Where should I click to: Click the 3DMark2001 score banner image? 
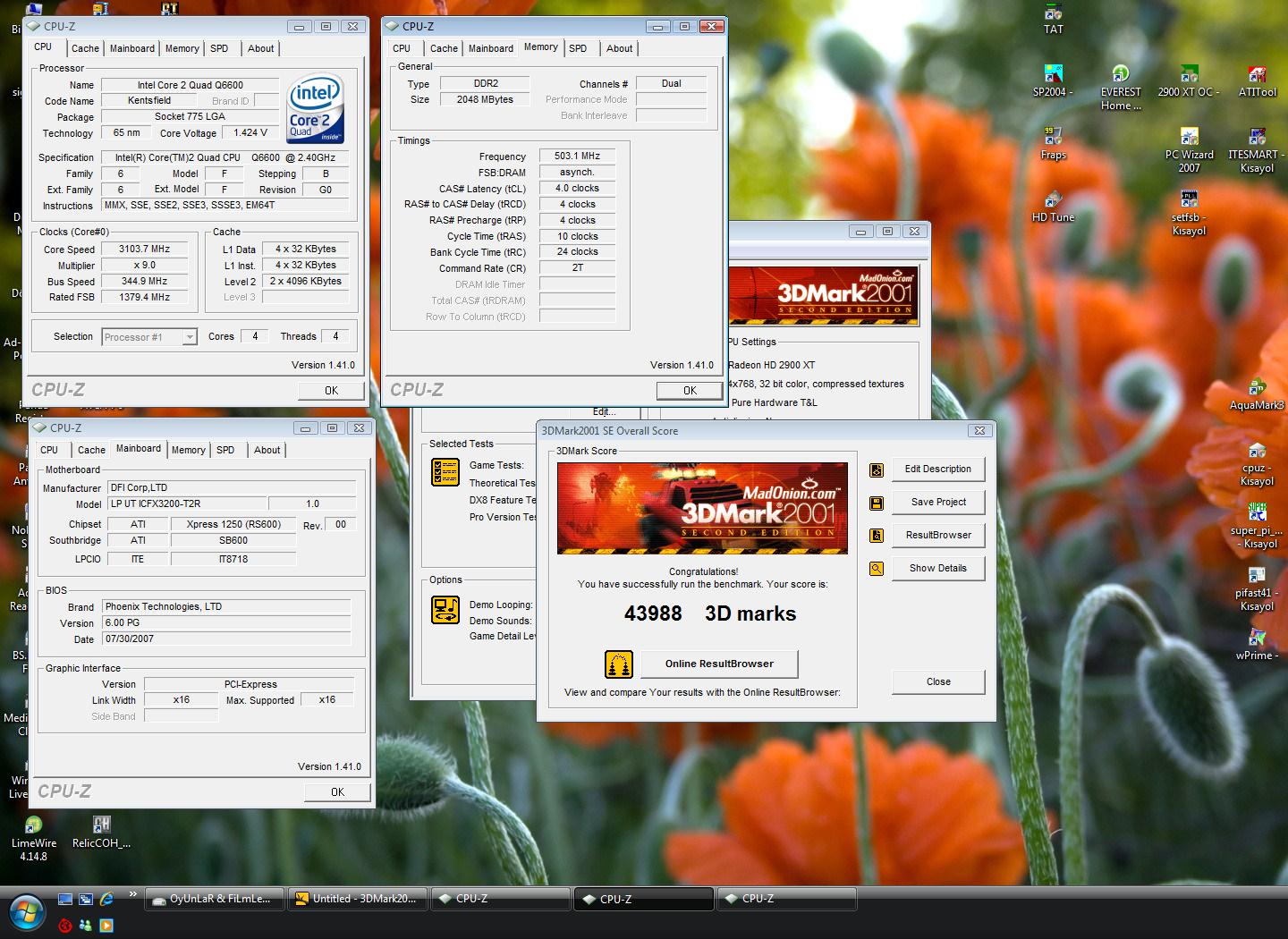point(702,508)
